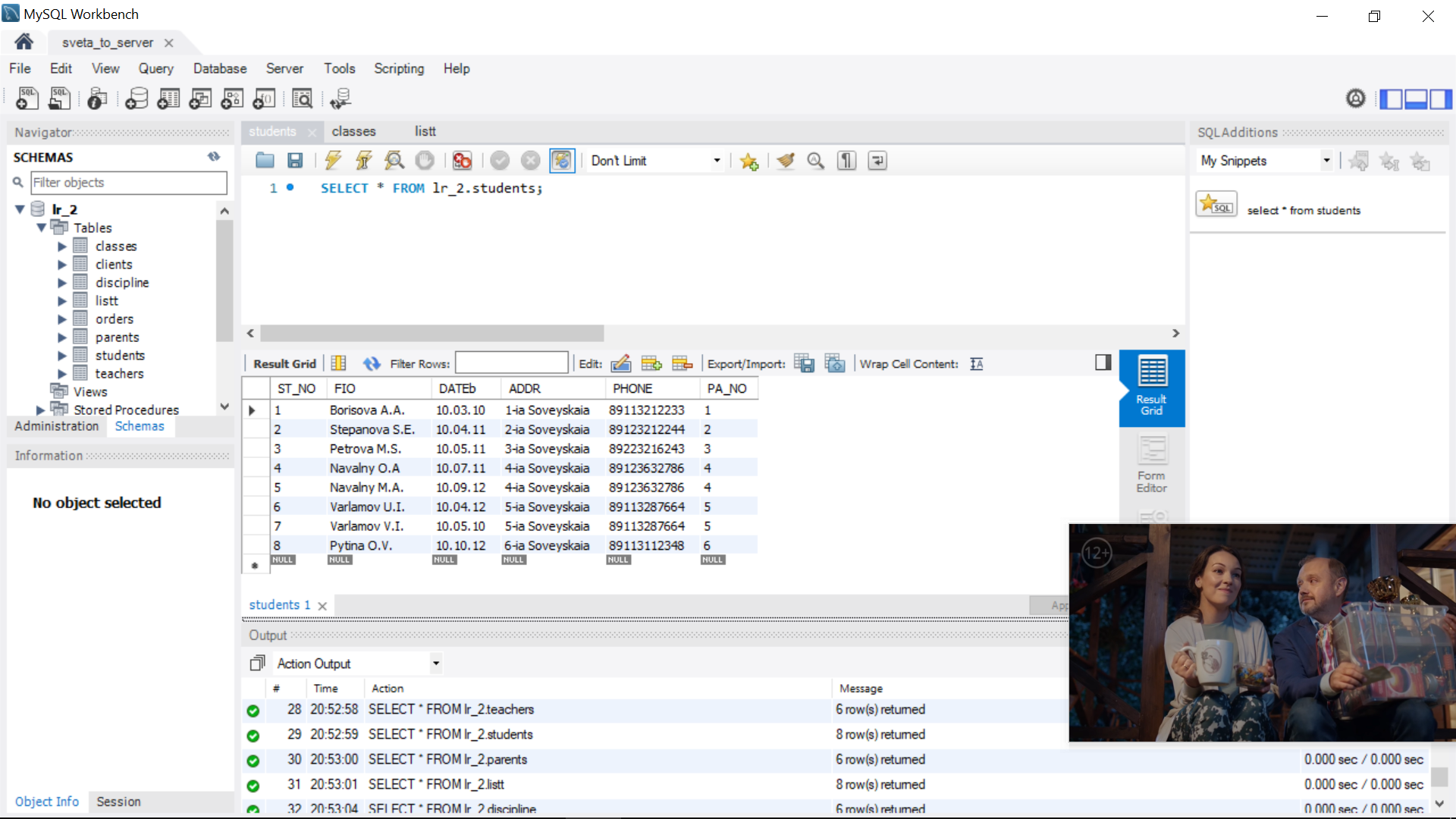
Task: Click the Explain query magnifier icon
Action: tap(394, 160)
